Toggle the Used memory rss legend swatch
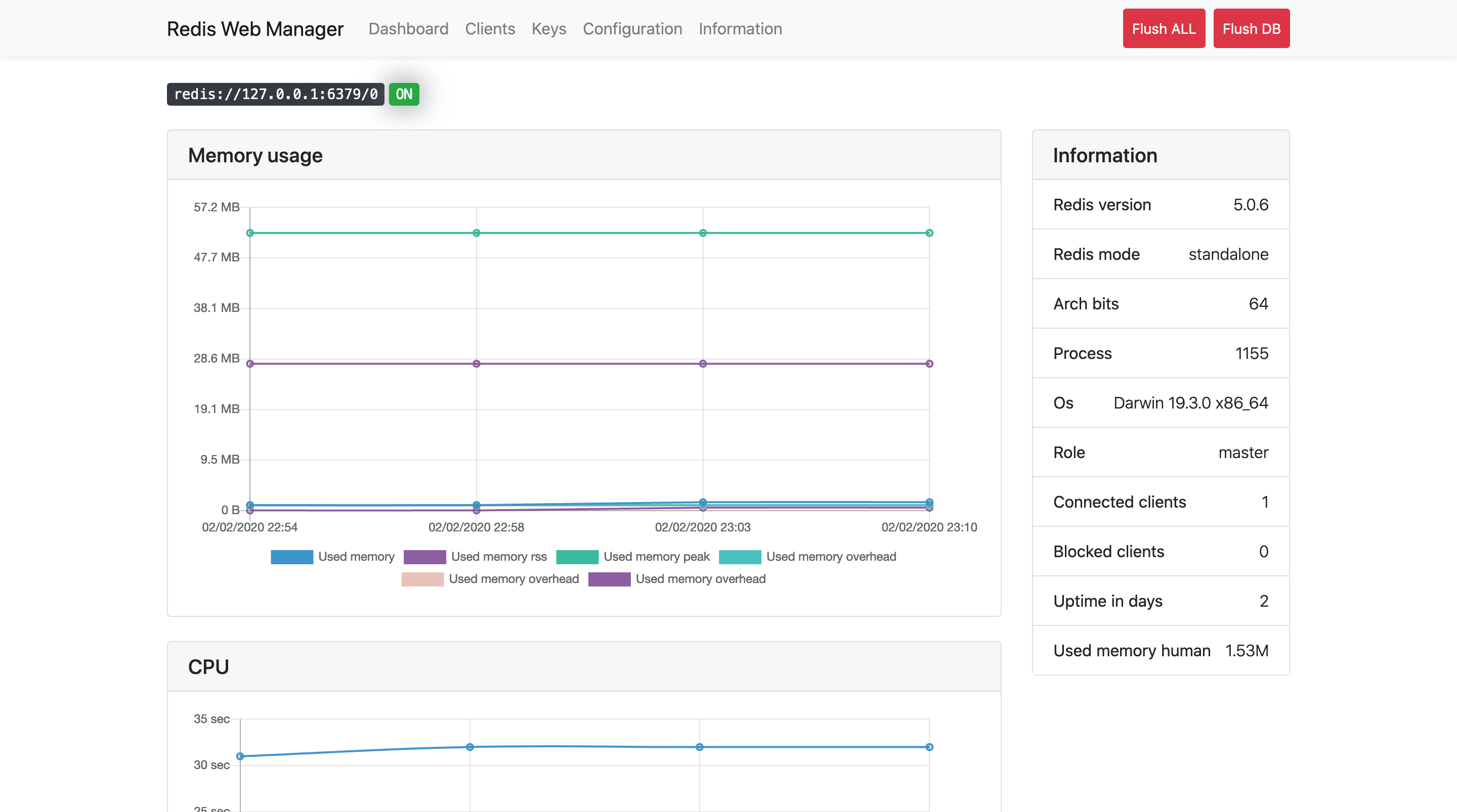This screenshot has width=1457, height=812. point(424,556)
